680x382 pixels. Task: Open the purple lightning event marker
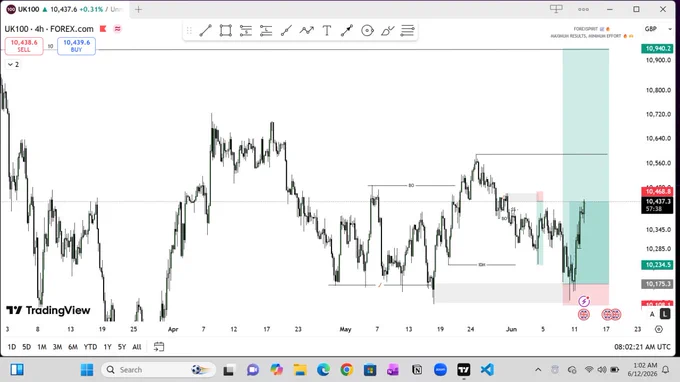pyautogui.click(x=584, y=301)
